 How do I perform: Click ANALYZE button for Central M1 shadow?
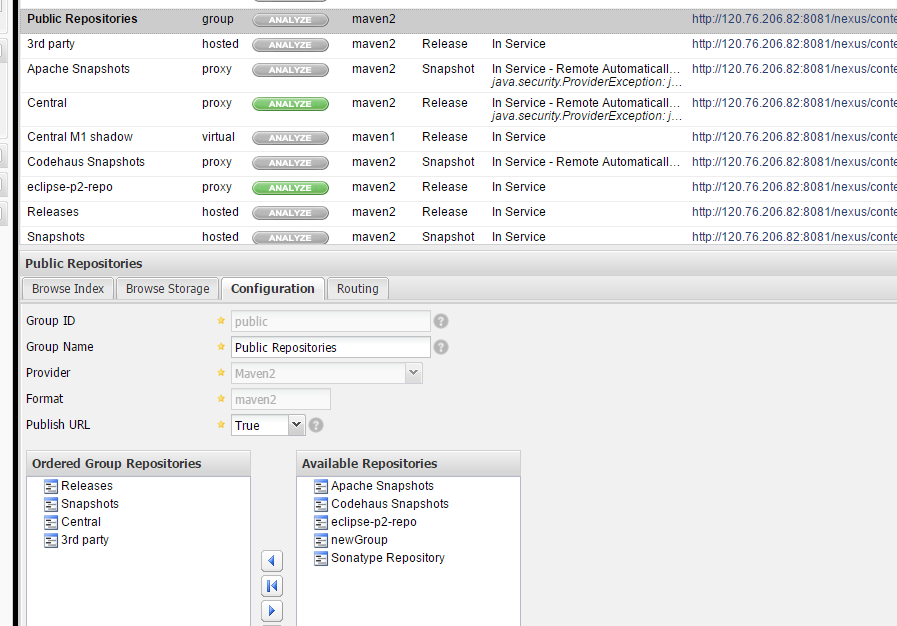point(291,138)
